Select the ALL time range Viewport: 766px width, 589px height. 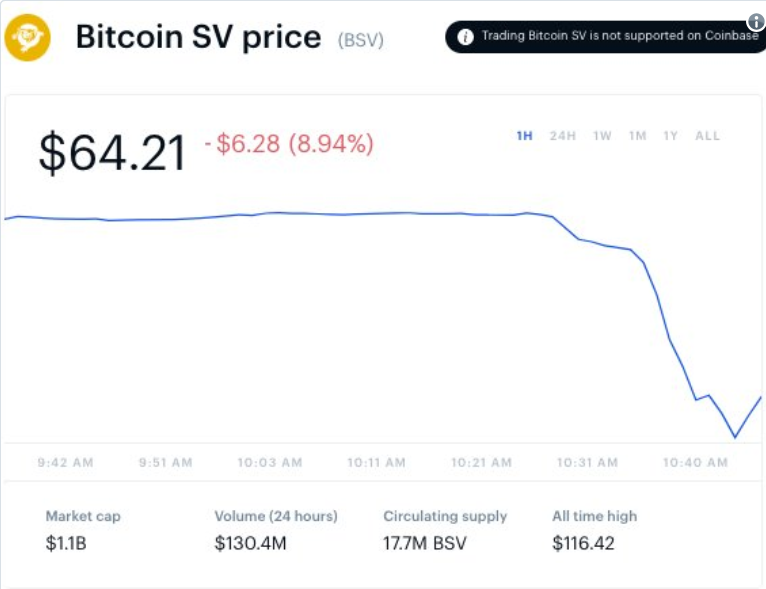point(707,136)
